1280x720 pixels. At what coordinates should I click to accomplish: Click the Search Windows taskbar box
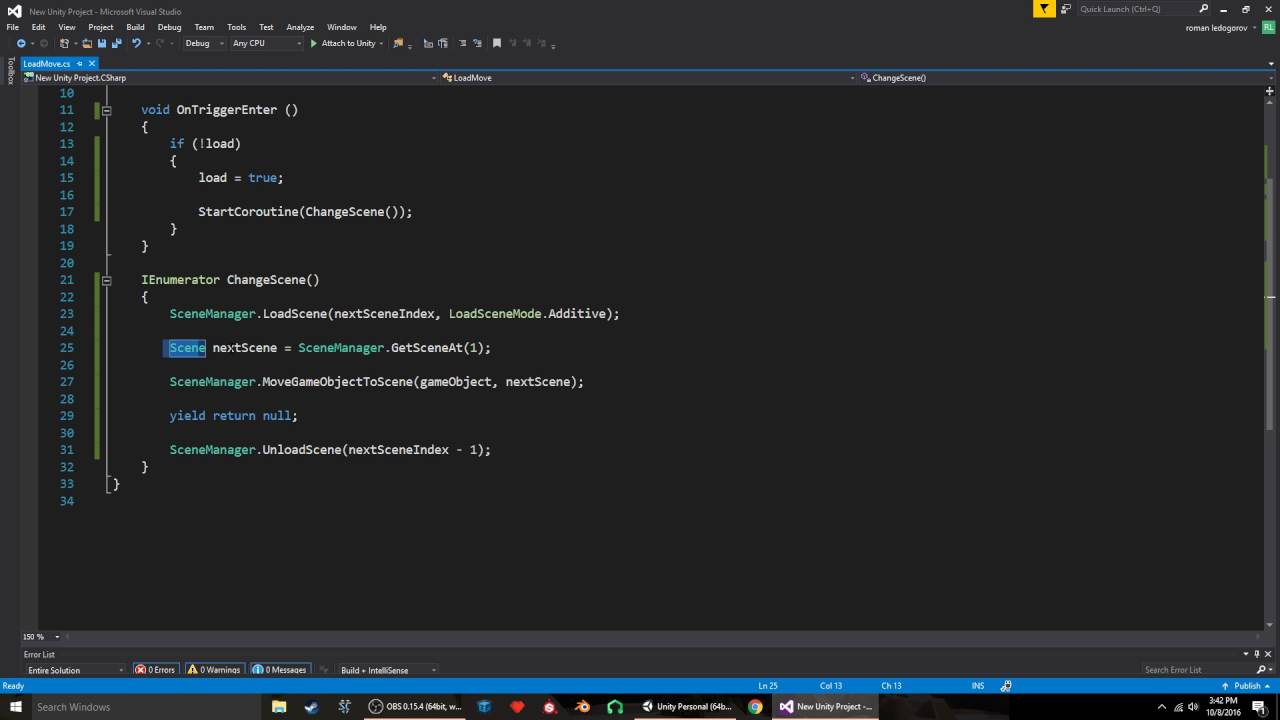coord(146,706)
